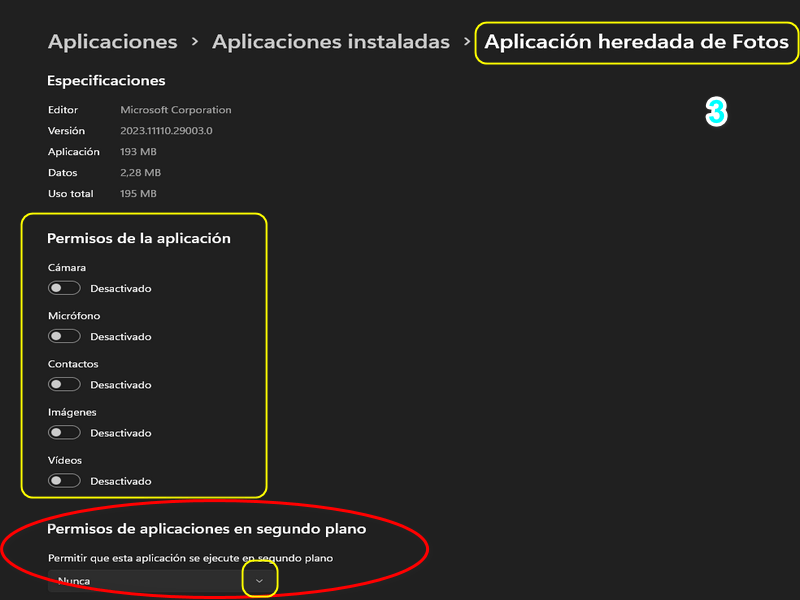Expand the segundo plano dropdown chevron

coord(259,581)
